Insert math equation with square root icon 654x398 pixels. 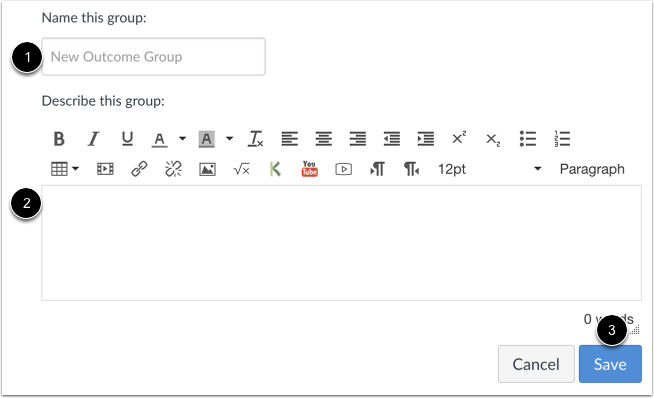[241, 169]
